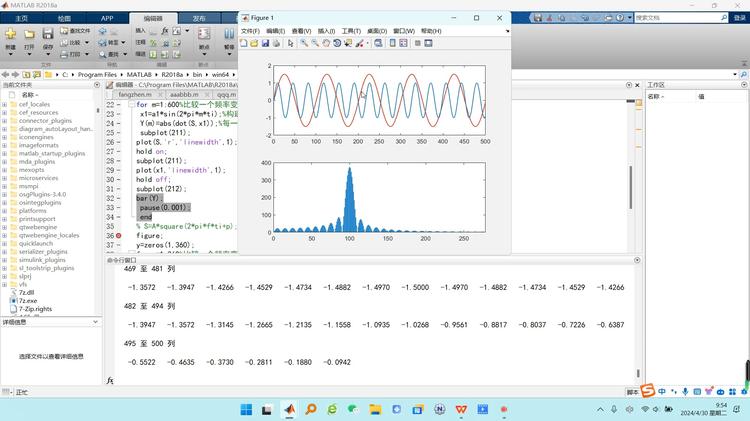
Task: Switch to the 绘图 (Plots) ribbon tab
Action: (x=64, y=18)
